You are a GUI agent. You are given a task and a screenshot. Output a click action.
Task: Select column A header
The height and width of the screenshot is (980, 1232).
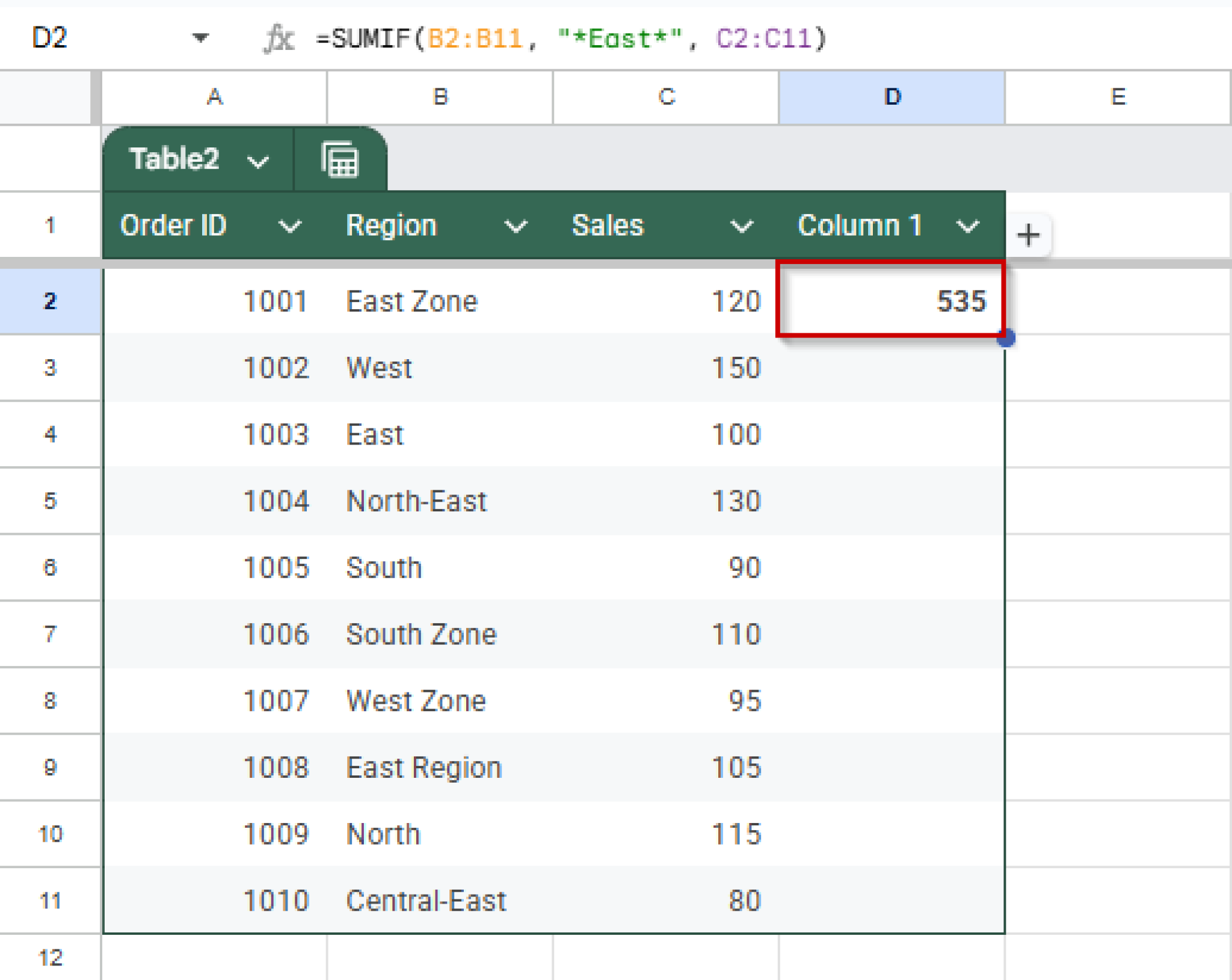[214, 97]
